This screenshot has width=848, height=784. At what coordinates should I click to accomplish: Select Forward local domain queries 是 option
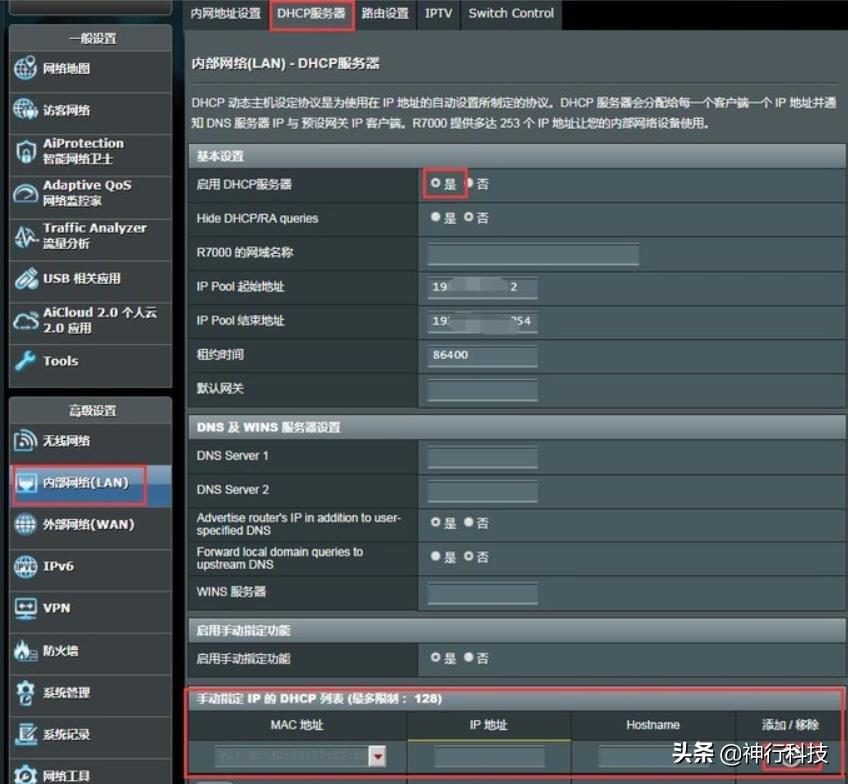coord(436,556)
